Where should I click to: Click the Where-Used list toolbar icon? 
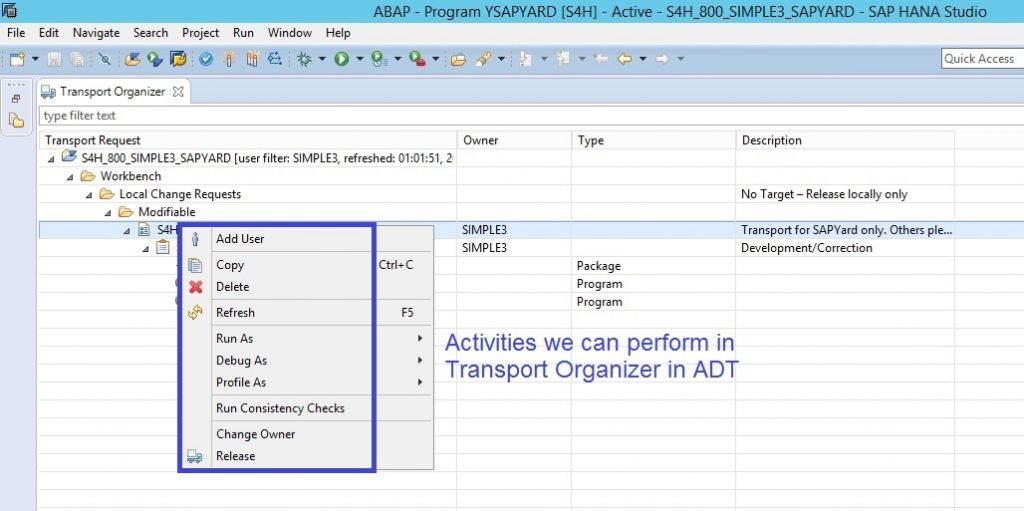point(275,59)
